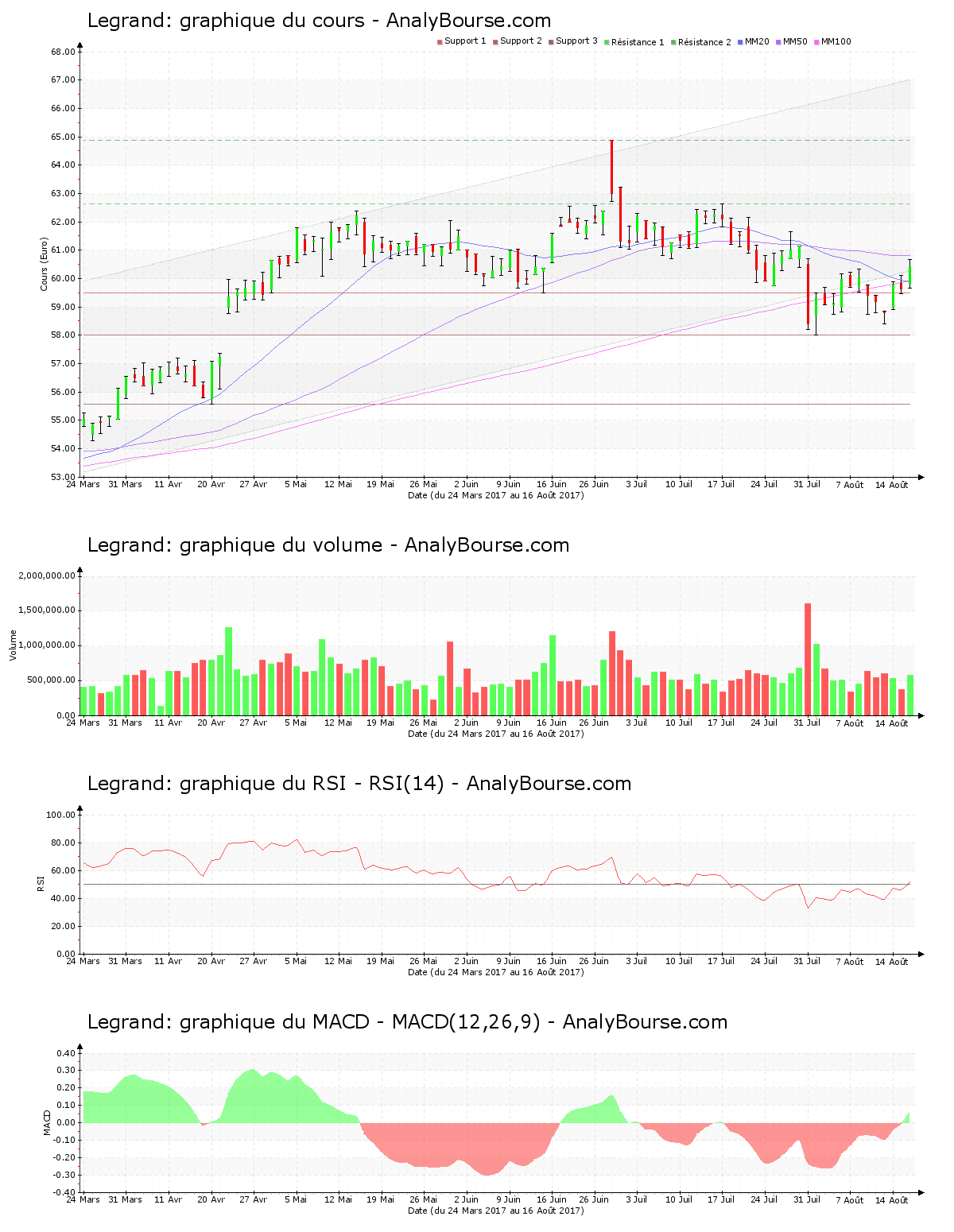Click '14 Août' label on price chart axis

coord(892,485)
